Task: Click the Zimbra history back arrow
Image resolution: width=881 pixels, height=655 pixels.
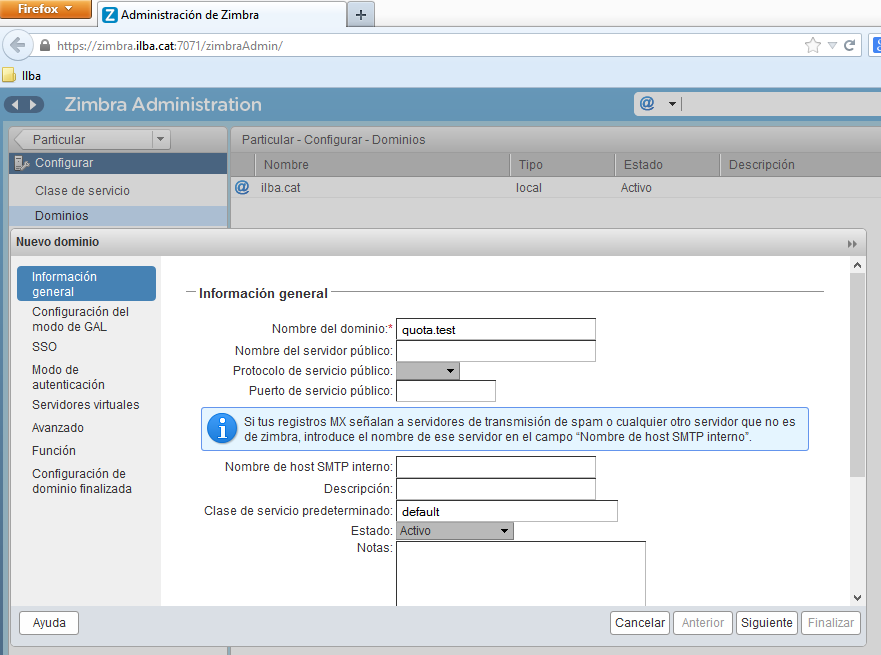Action: point(15,104)
